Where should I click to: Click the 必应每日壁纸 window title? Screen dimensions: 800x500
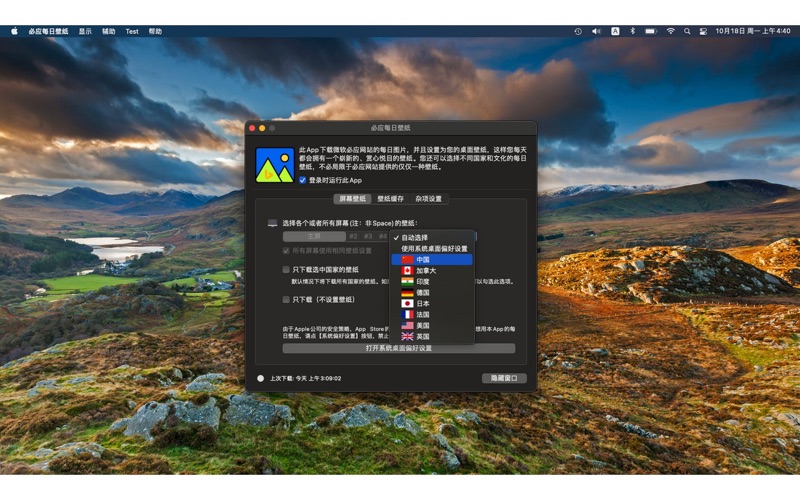pos(390,128)
